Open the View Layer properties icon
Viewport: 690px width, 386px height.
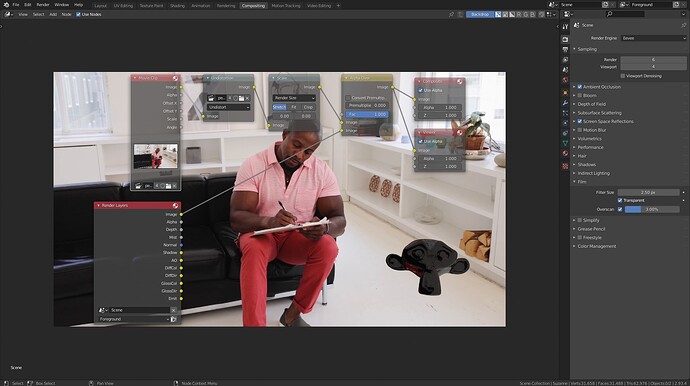coord(565,59)
